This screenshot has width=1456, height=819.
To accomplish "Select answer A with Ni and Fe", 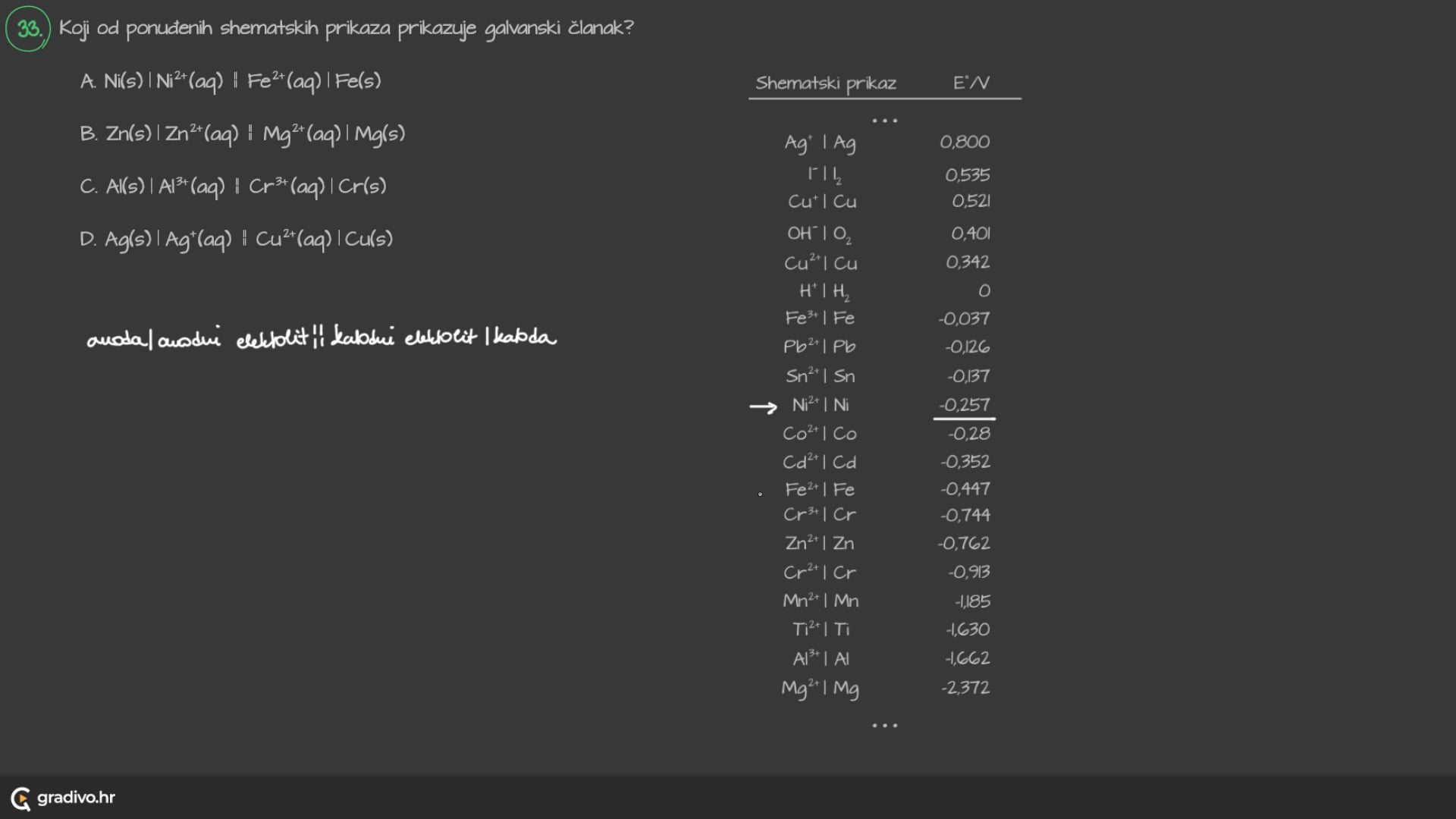I will (x=231, y=81).
